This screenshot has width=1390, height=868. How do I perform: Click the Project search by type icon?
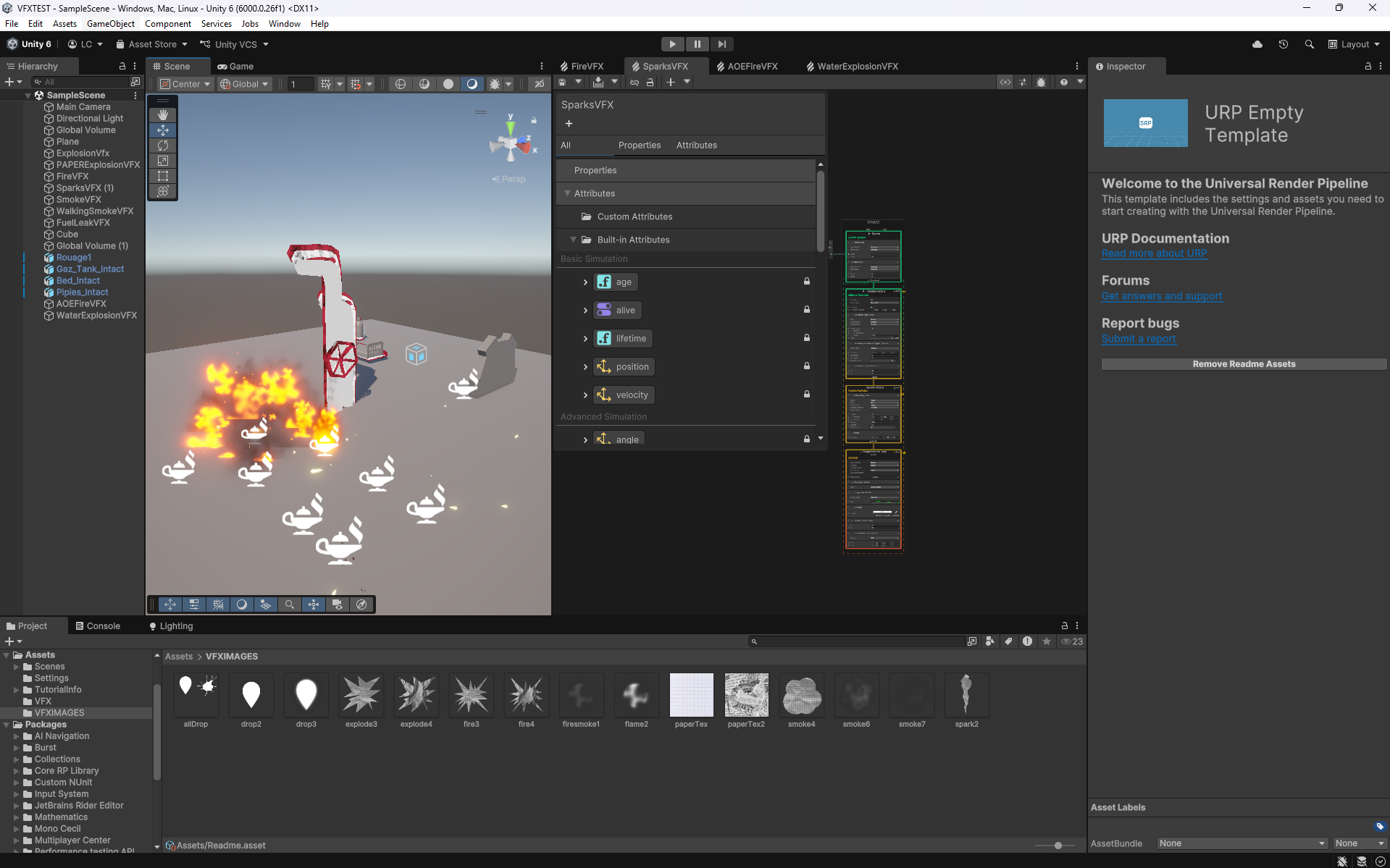point(990,641)
